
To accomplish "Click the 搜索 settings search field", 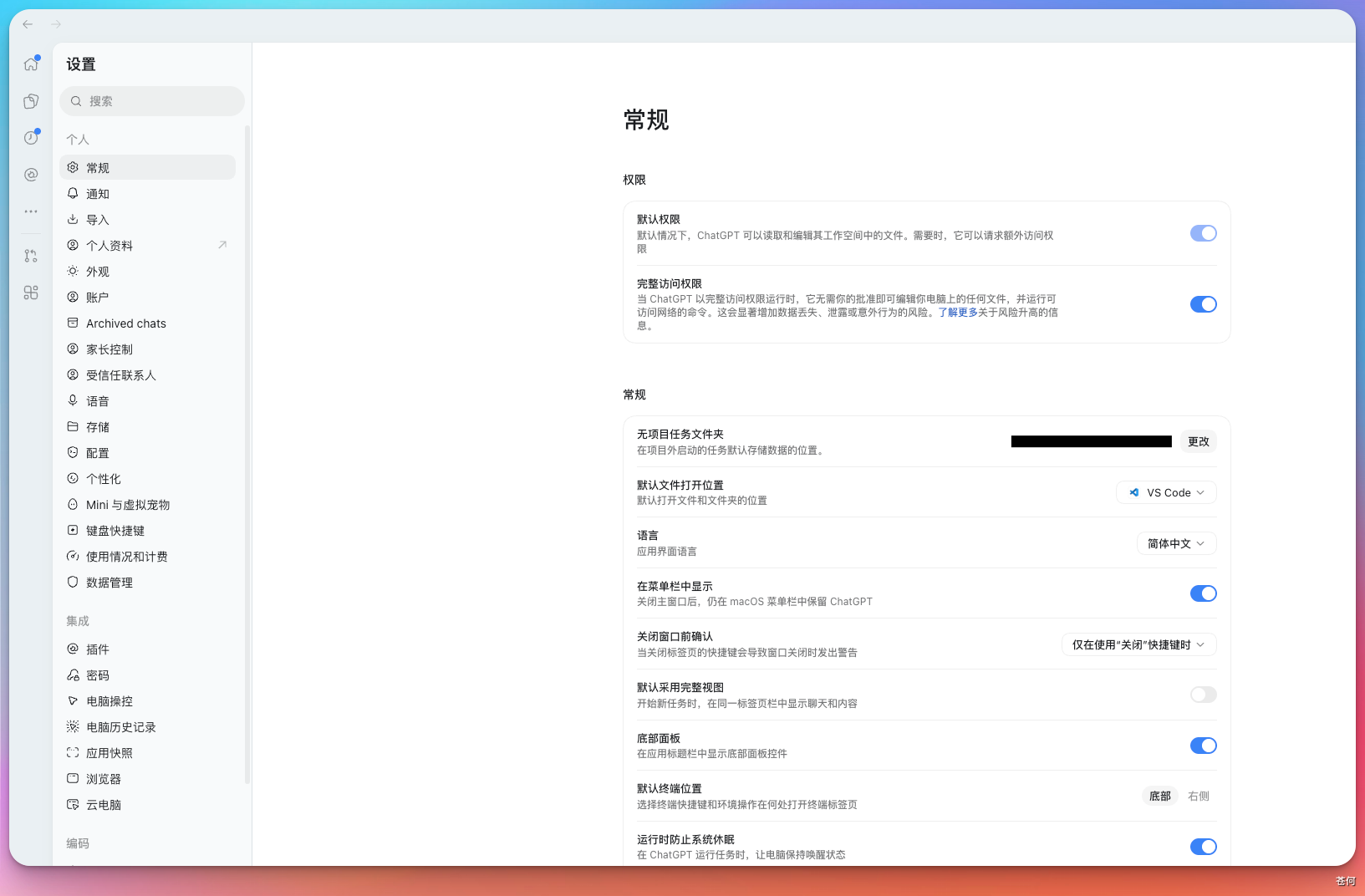I will coord(152,101).
